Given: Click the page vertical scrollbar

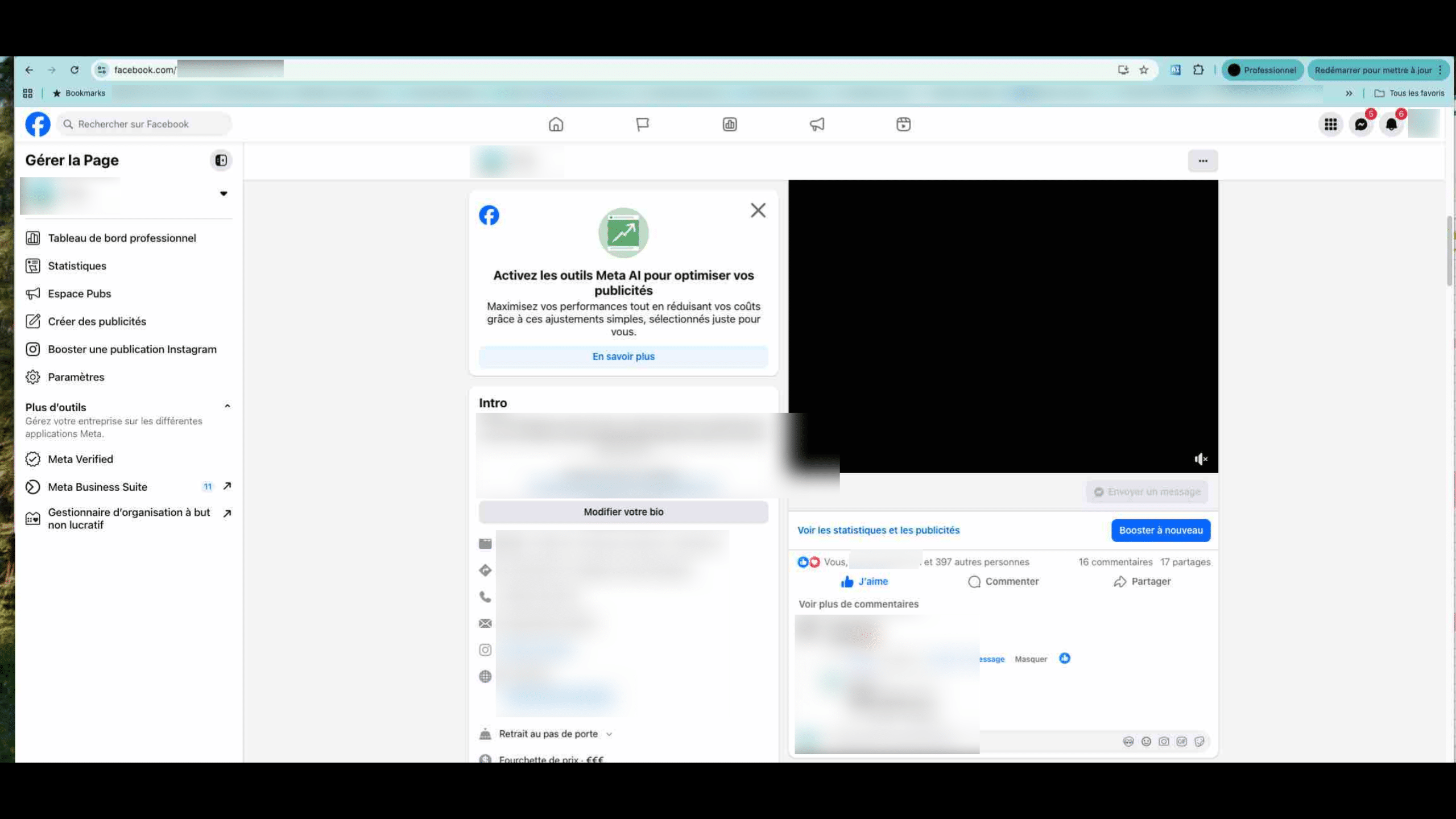Looking at the screenshot, I should tap(1449, 250).
